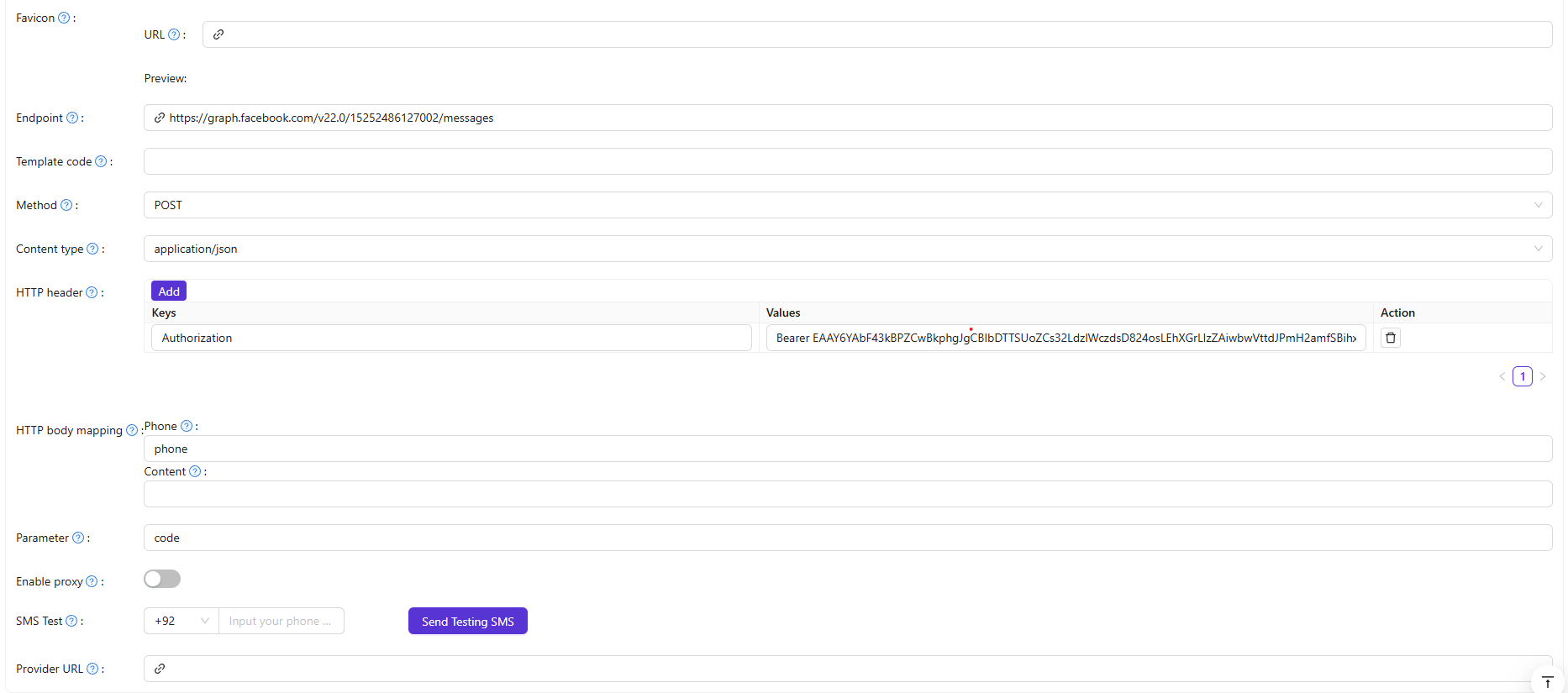
Task: Click the Content mapping input field
Action: coord(848,494)
